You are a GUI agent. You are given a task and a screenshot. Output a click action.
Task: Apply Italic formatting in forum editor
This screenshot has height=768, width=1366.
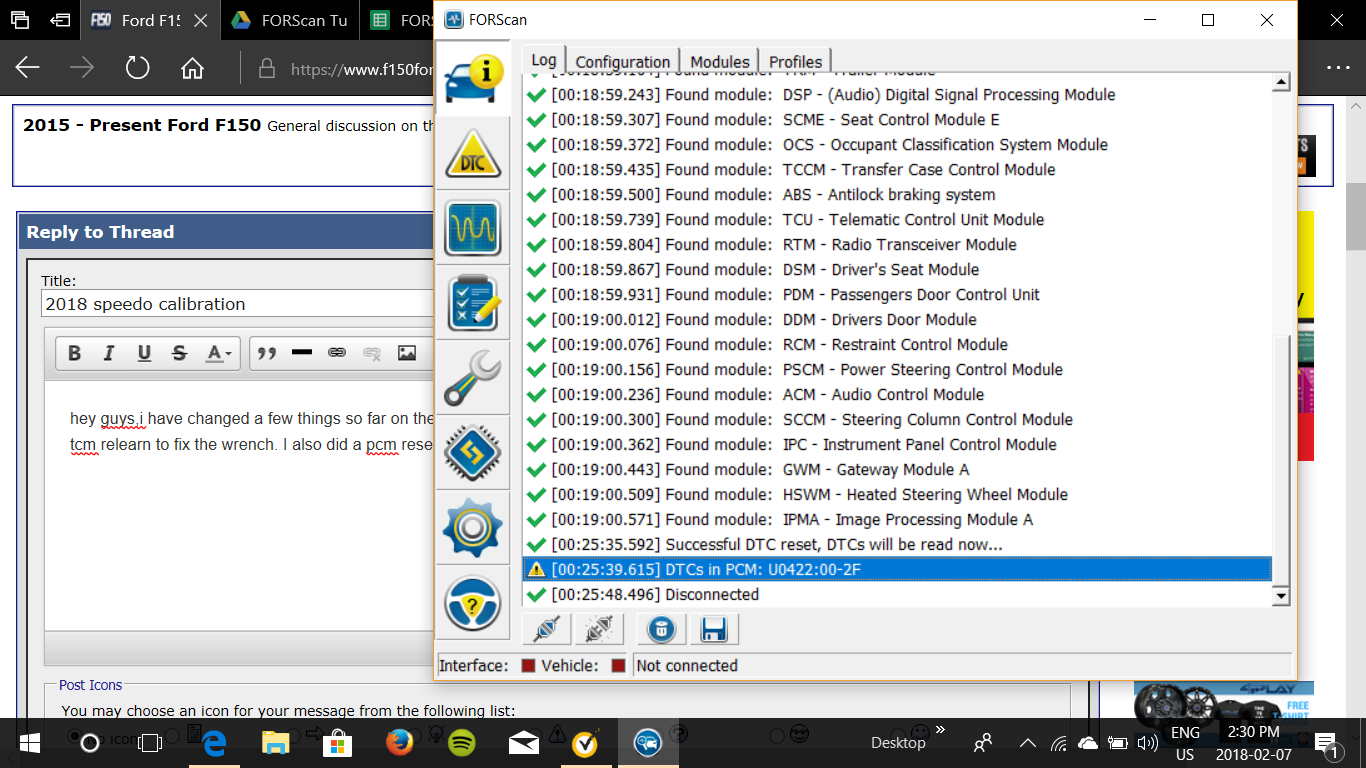[x=109, y=353]
